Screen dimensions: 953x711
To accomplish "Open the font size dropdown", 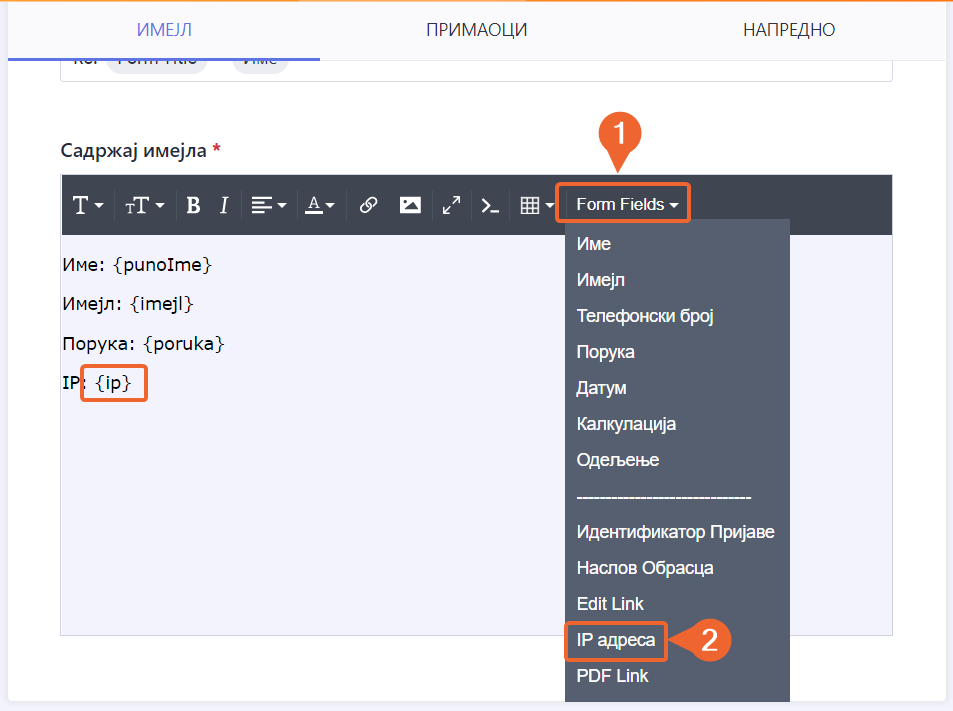I will click(144, 205).
